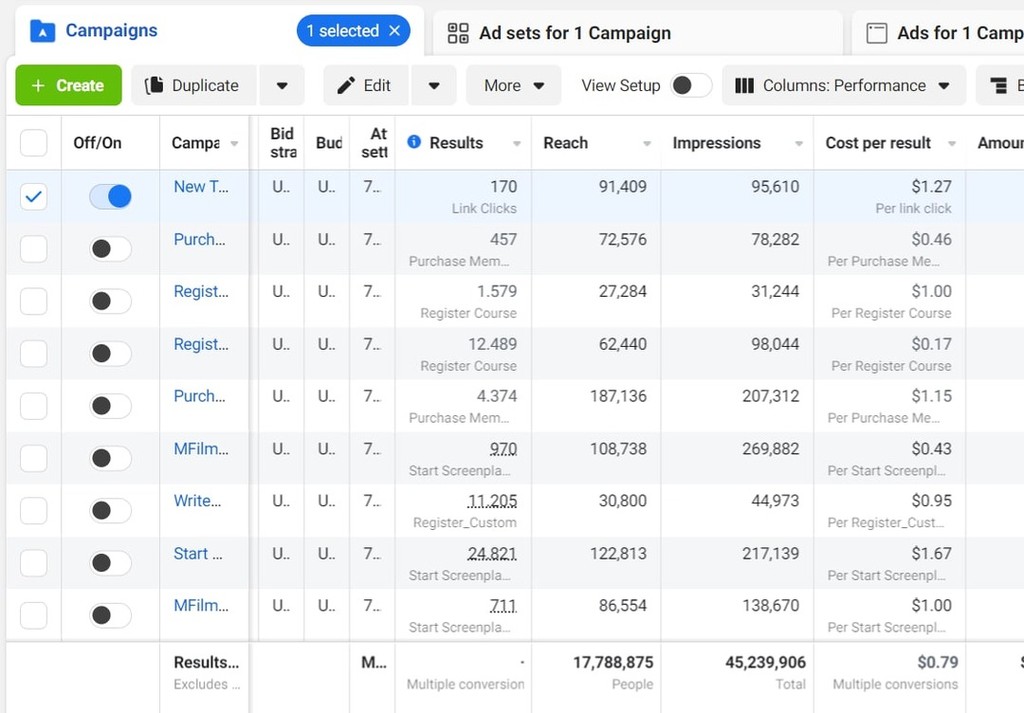Click the Duplicate copy icon

(x=154, y=86)
